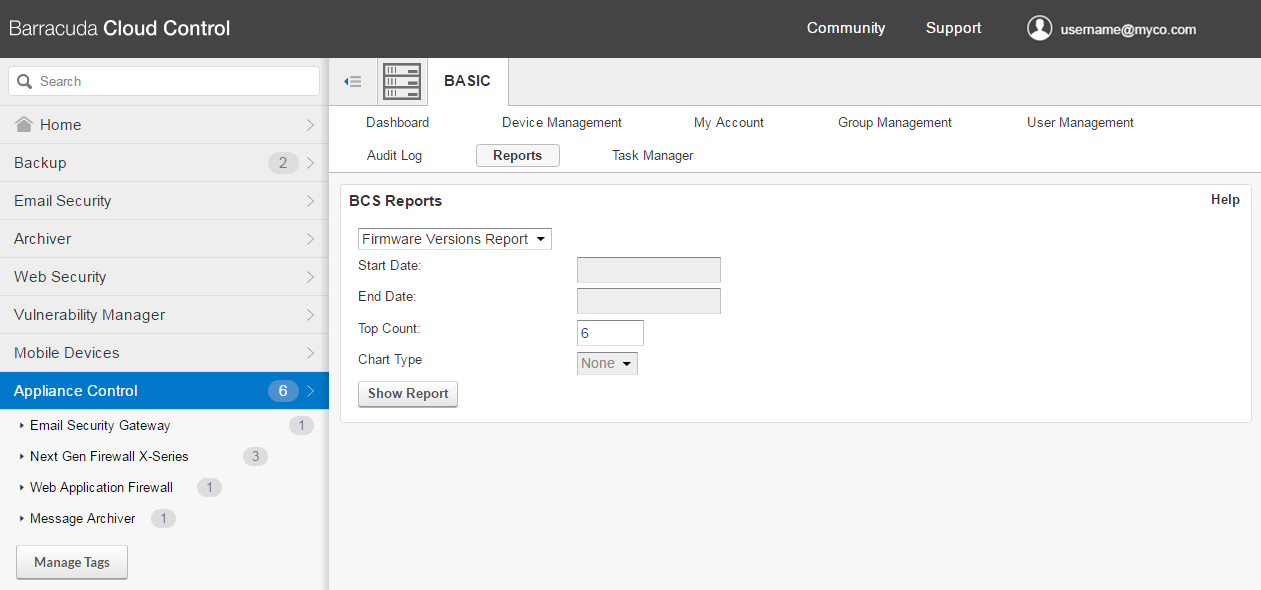Switch to Group Management tab
1261x590 pixels.
(x=895, y=122)
